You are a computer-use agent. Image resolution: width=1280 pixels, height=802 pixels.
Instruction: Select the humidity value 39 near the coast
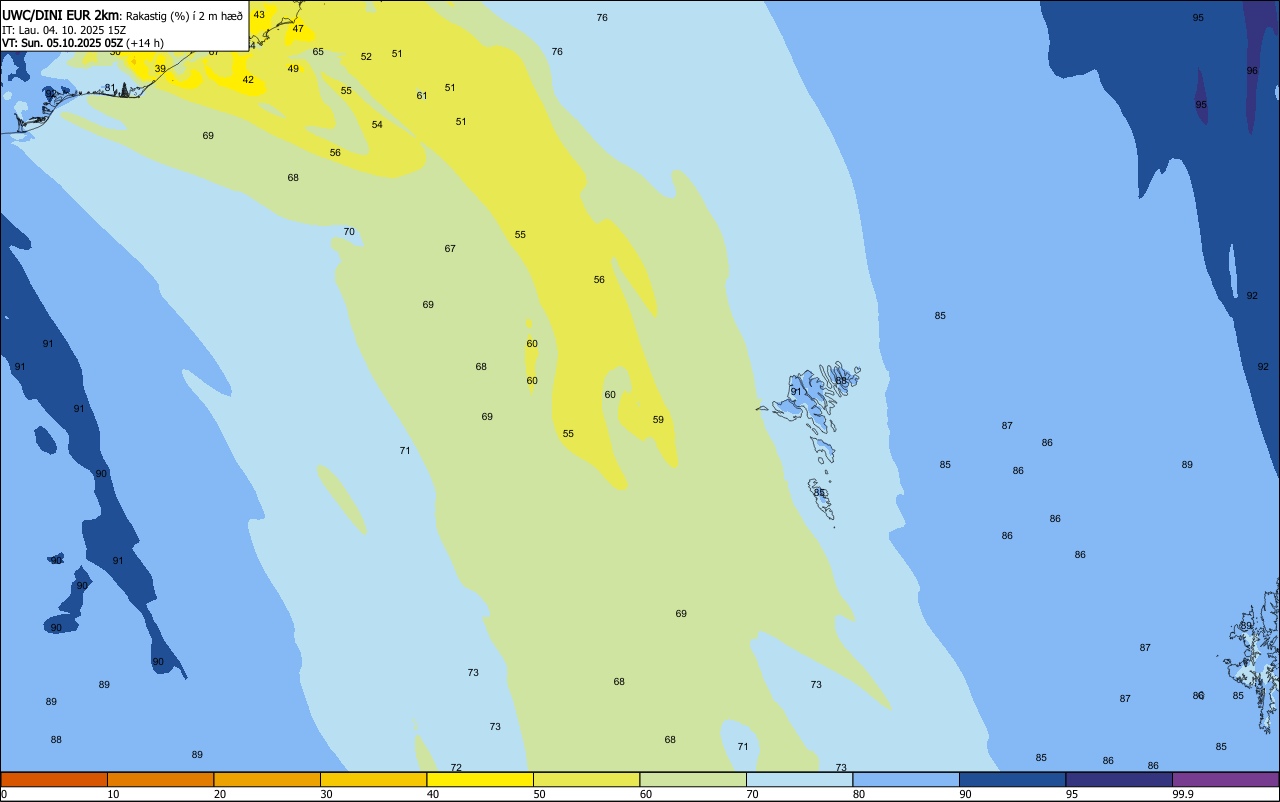(160, 69)
